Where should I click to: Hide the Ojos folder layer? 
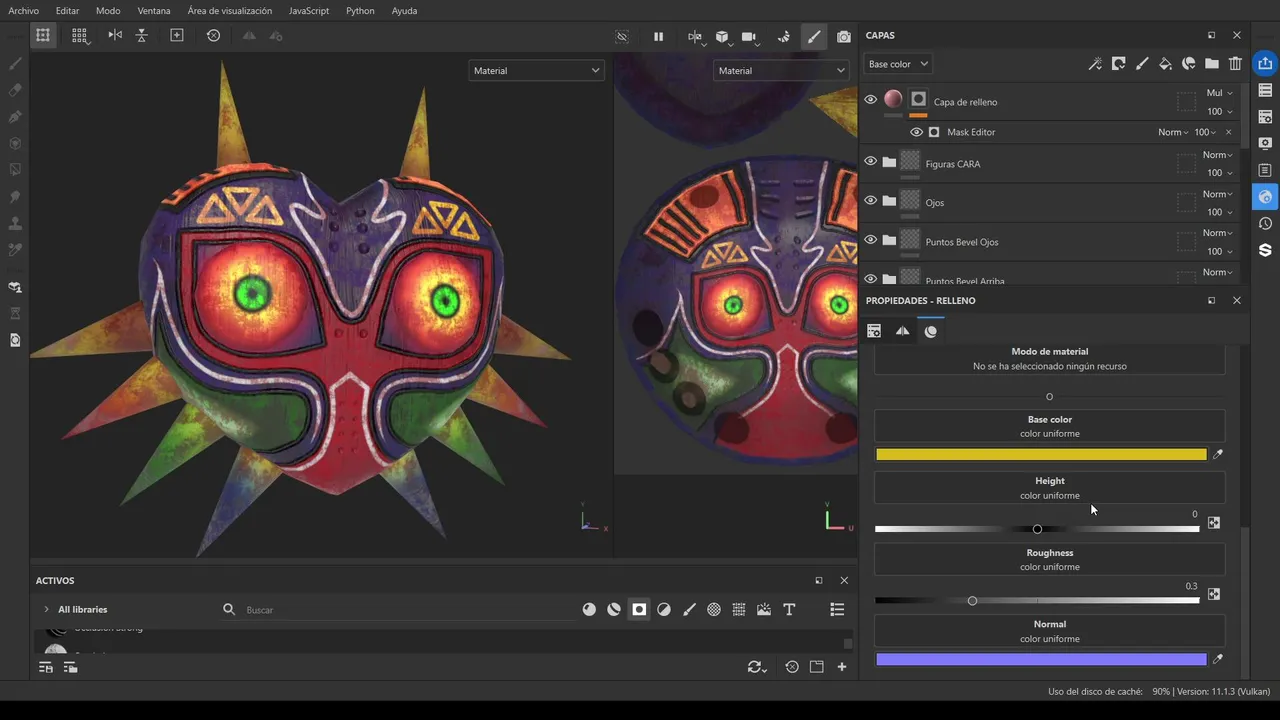pyautogui.click(x=870, y=201)
